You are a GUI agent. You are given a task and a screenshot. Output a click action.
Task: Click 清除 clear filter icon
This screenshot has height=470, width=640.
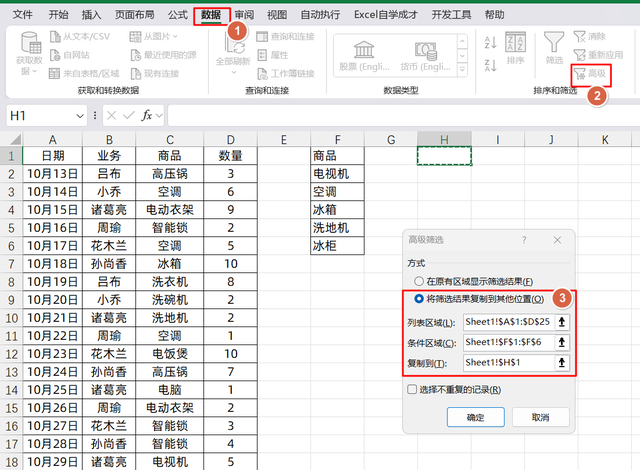579,37
